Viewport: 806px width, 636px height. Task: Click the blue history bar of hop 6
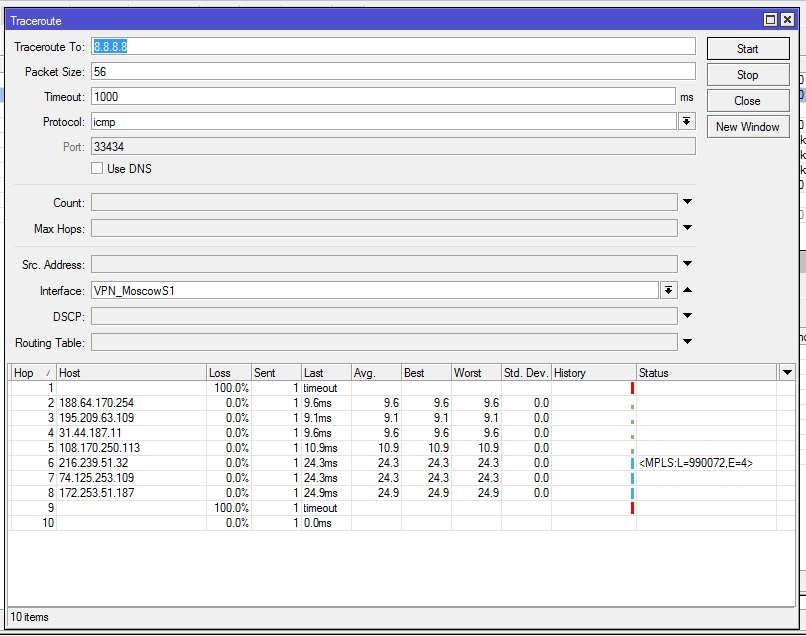pos(632,463)
